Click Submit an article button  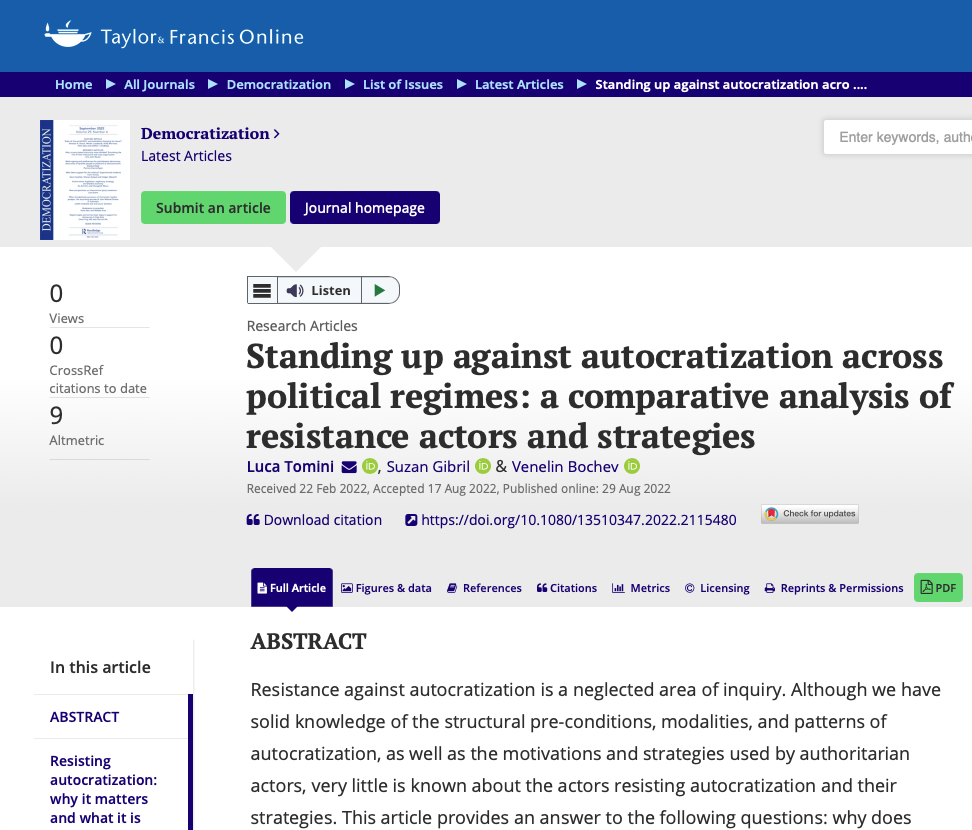213,208
